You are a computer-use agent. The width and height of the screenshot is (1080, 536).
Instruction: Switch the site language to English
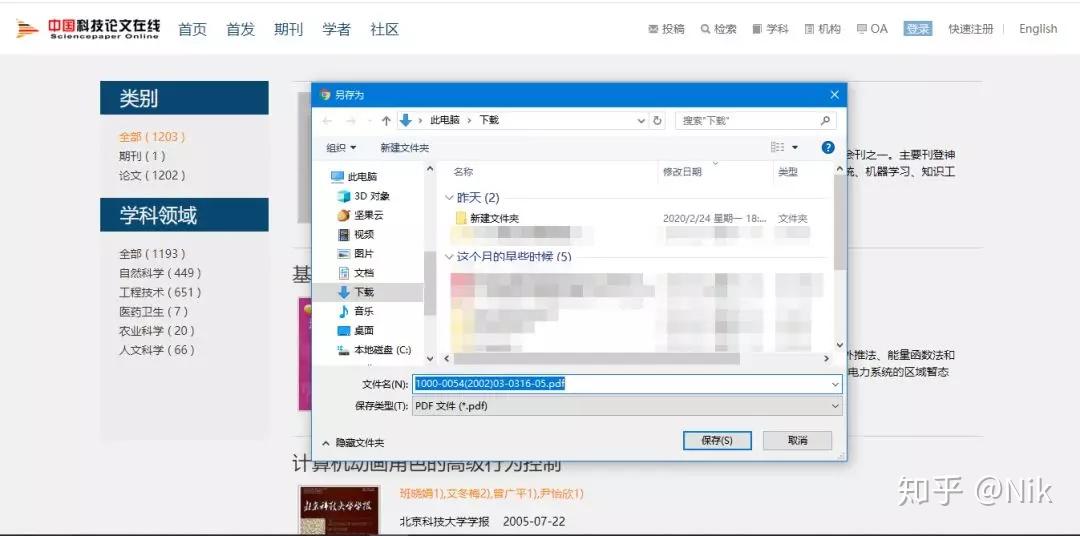1038,29
